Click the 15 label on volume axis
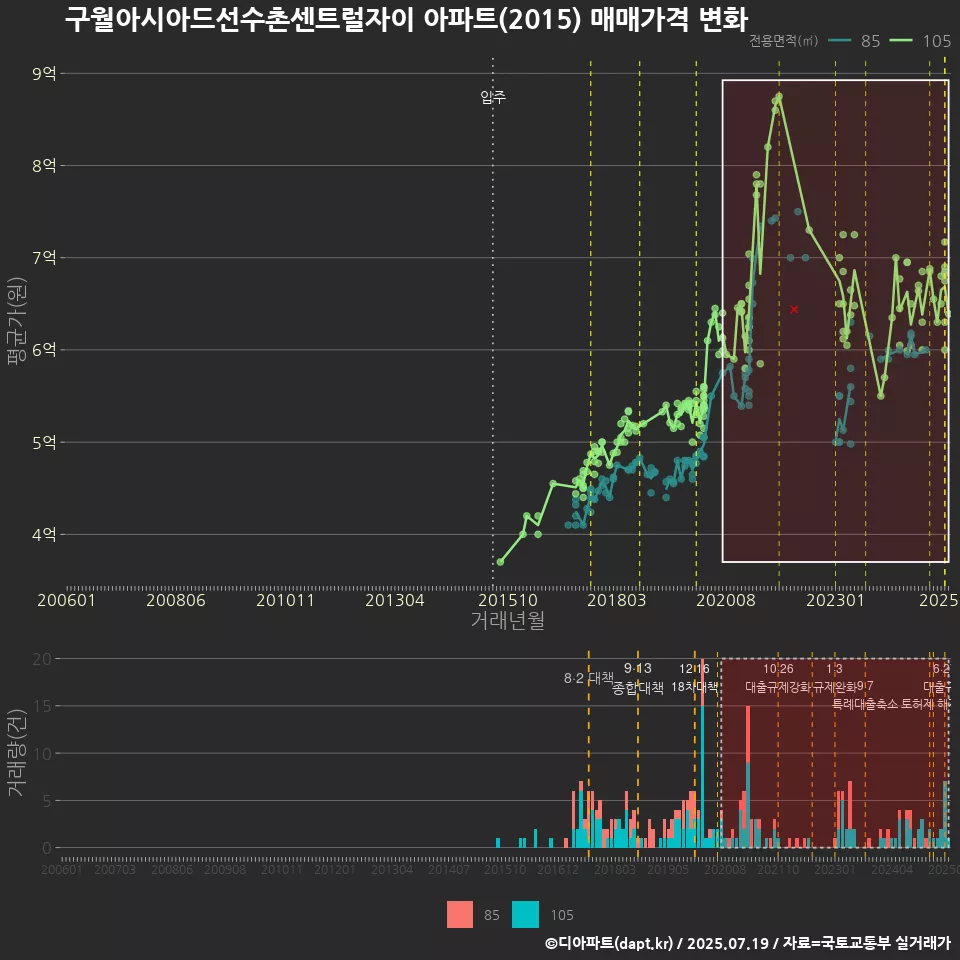The width and height of the screenshot is (960, 960). [x=42, y=706]
